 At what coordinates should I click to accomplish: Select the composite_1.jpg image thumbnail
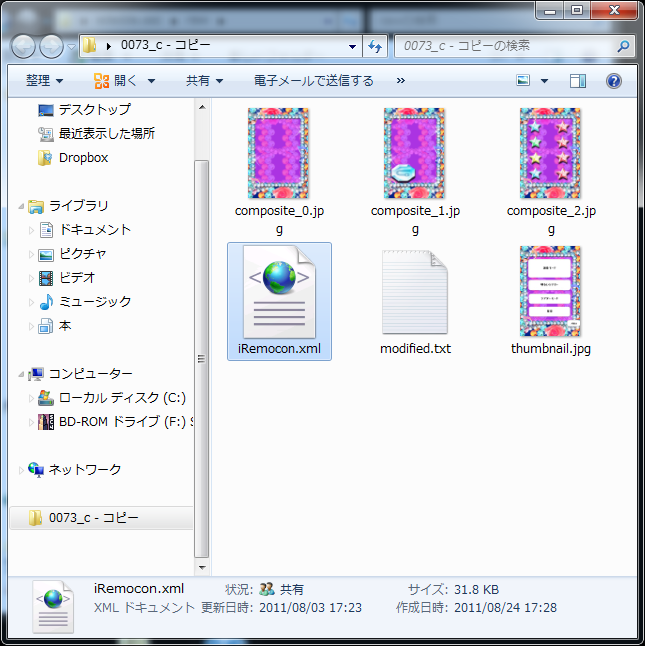point(414,153)
